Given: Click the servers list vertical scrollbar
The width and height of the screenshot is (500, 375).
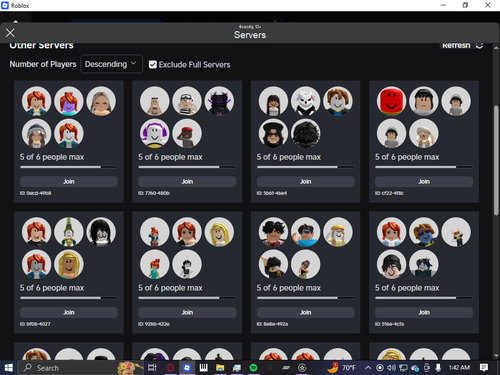Looking at the screenshot, I should (496, 160).
